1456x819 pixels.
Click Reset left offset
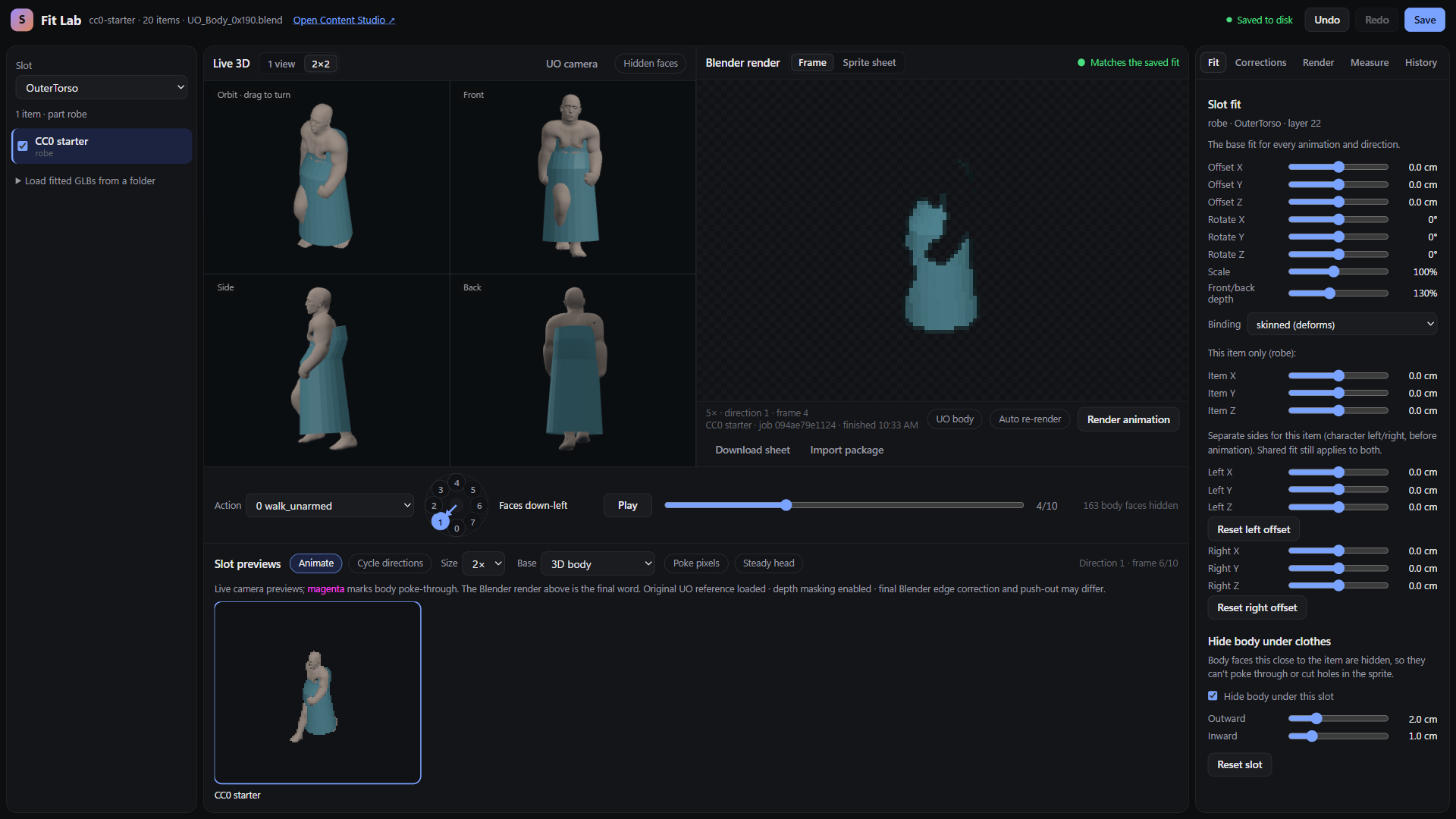tap(1254, 529)
